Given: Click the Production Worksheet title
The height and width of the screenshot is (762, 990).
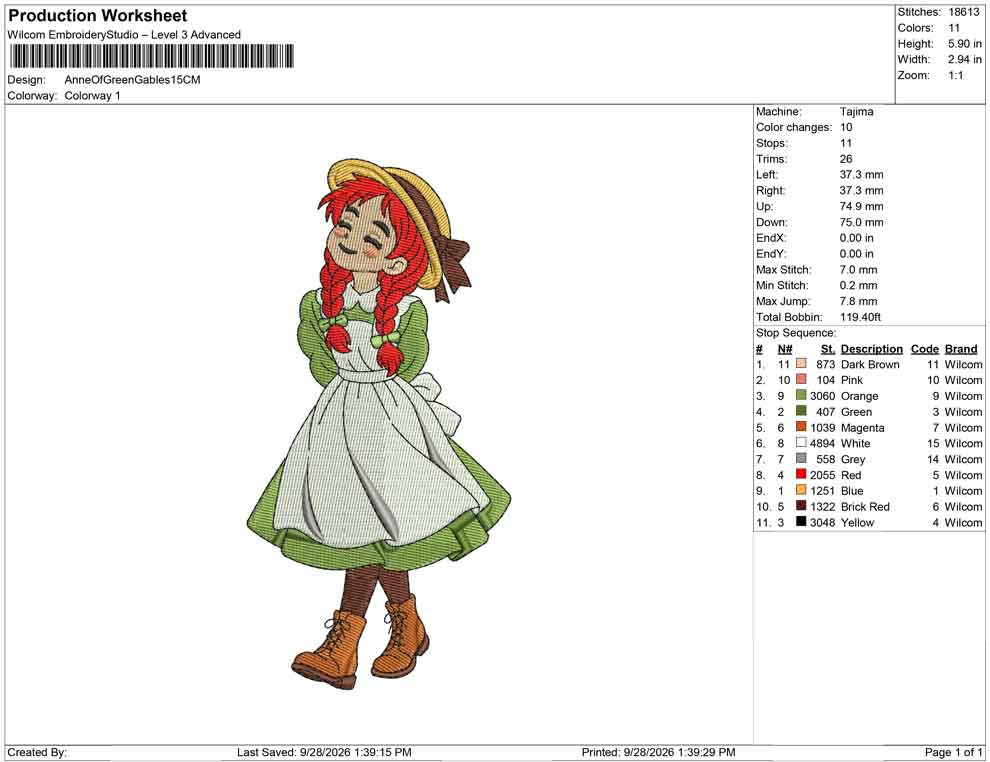Looking at the screenshot, I should 98,16.
